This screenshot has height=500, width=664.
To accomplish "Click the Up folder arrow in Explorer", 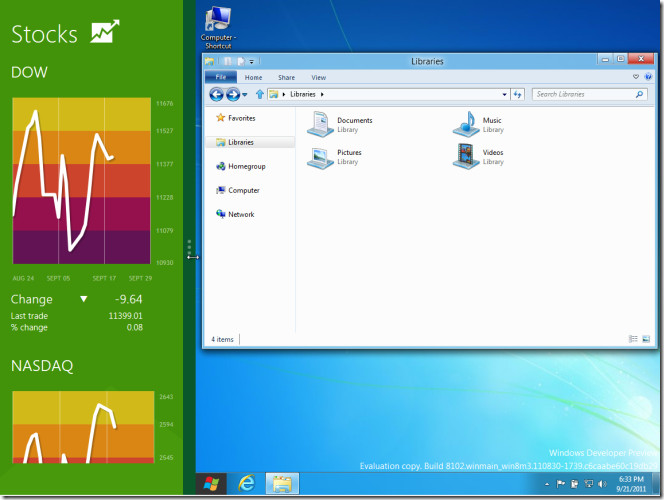I will (x=260, y=94).
